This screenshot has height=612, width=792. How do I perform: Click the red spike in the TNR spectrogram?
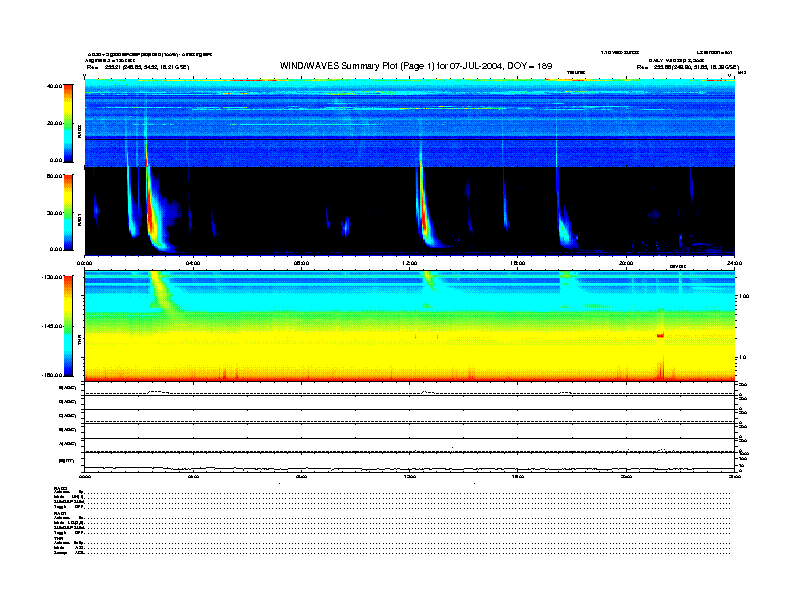(x=660, y=335)
